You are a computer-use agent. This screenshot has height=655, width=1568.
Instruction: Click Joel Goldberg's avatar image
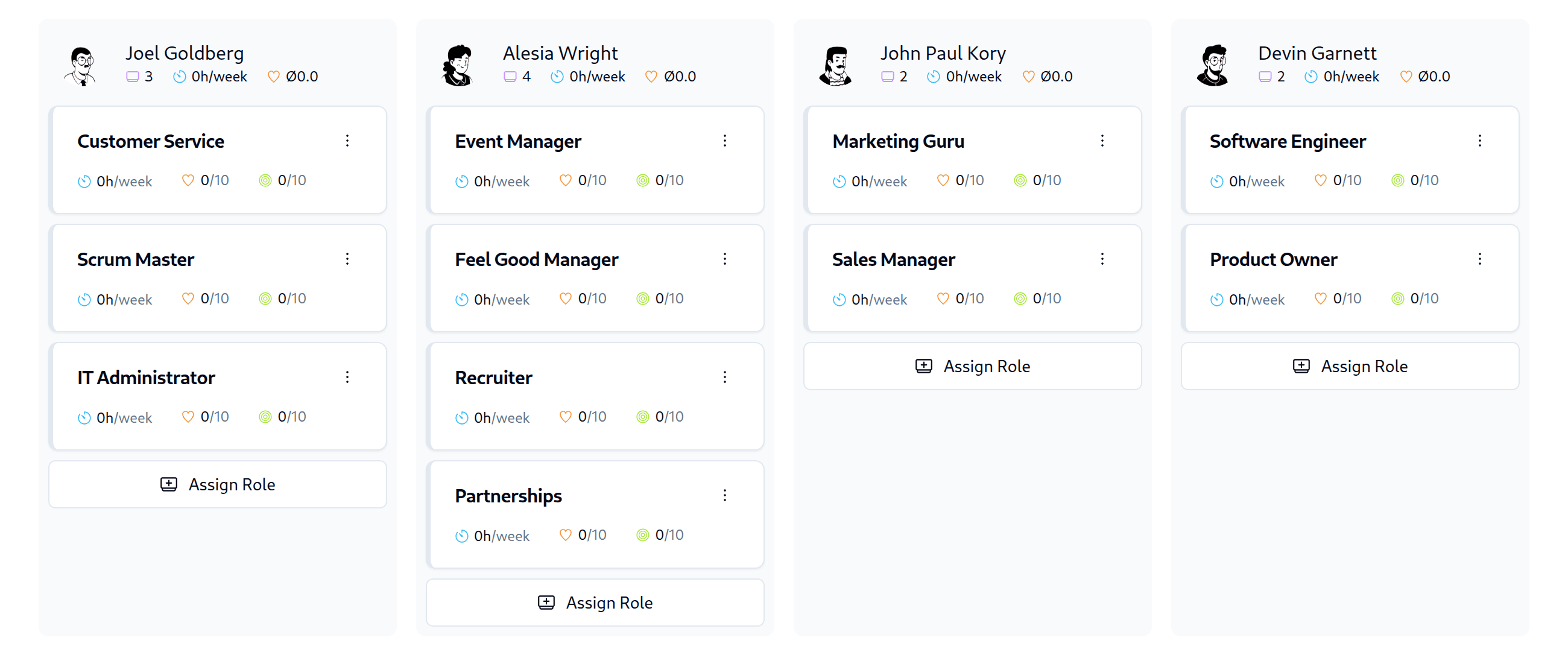click(x=81, y=65)
